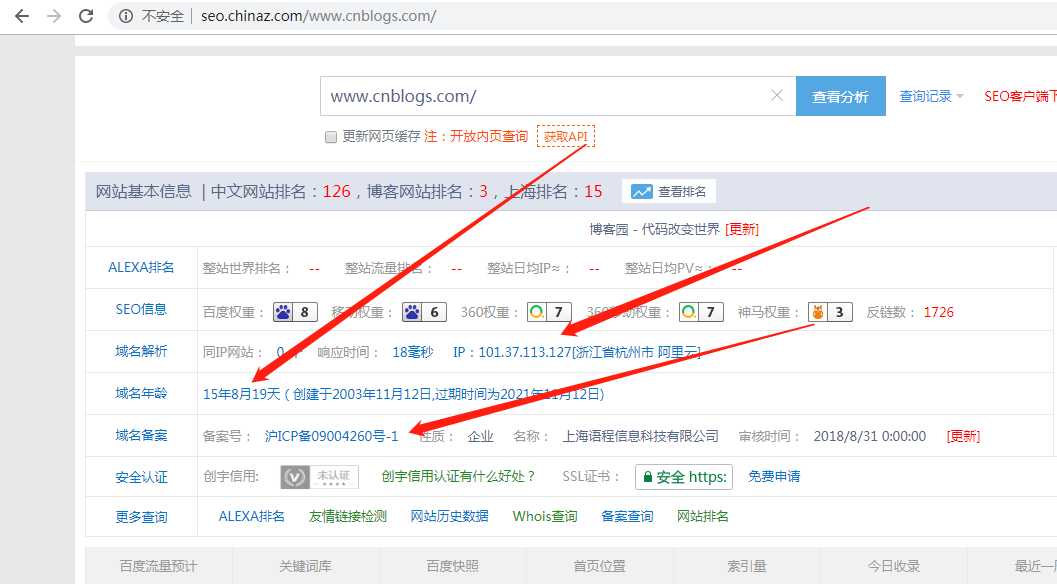Click the mobile weight paw icon showing 6
The image size is (1057, 584).
tap(412, 312)
